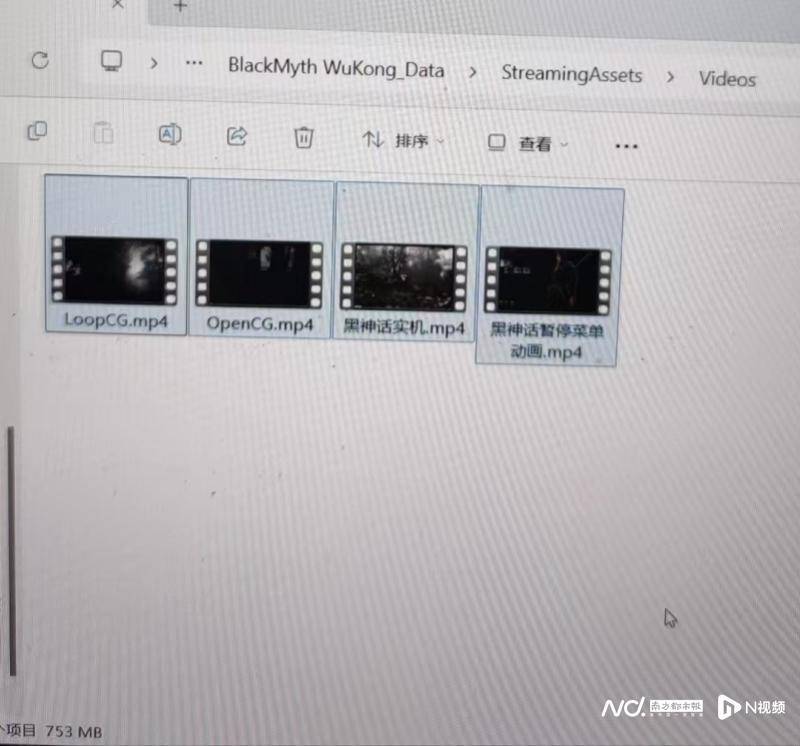Screen dimensions: 800x746
Task: Click the 753 MB status bar text
Action: click(x=73, y=732)
